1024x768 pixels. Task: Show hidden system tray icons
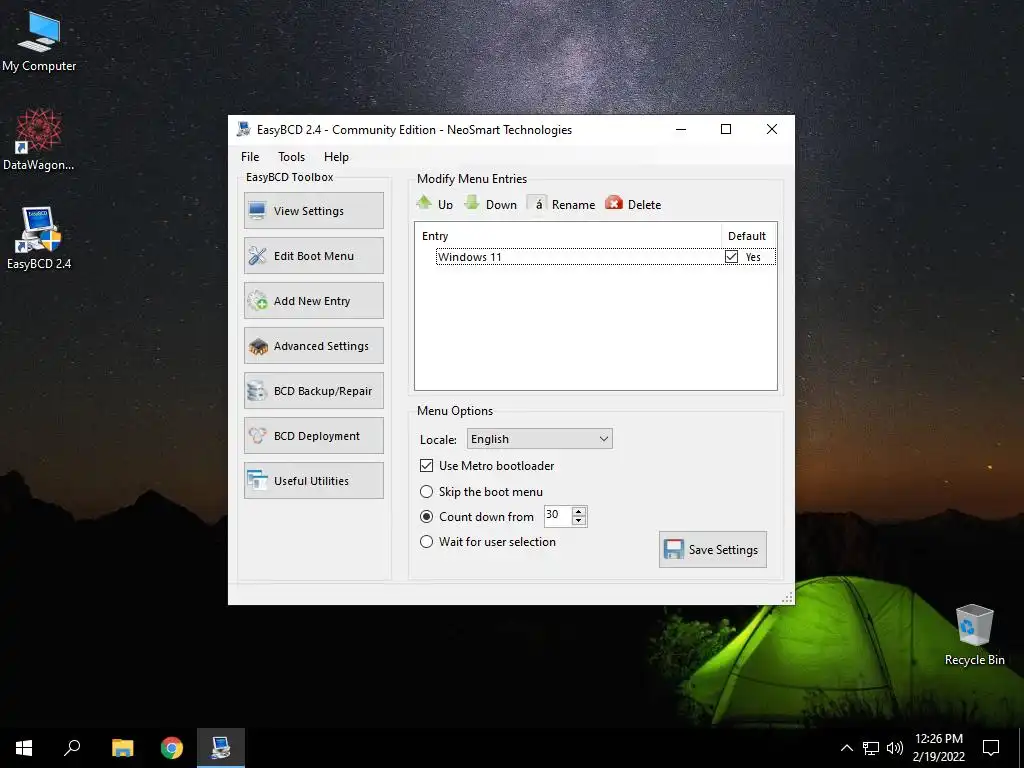(846, 748)
